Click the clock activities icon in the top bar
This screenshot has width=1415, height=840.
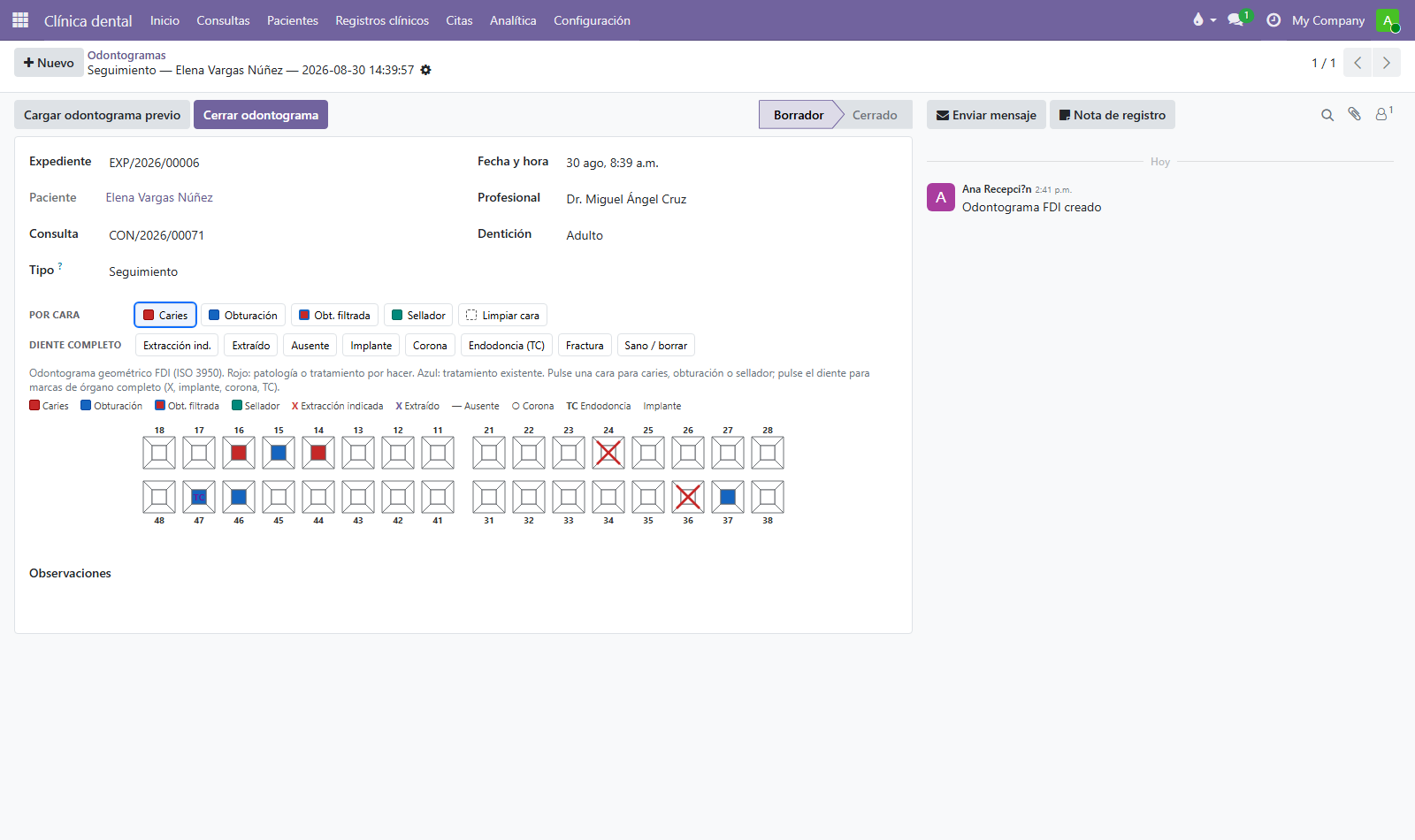(x=1273, y=19)
